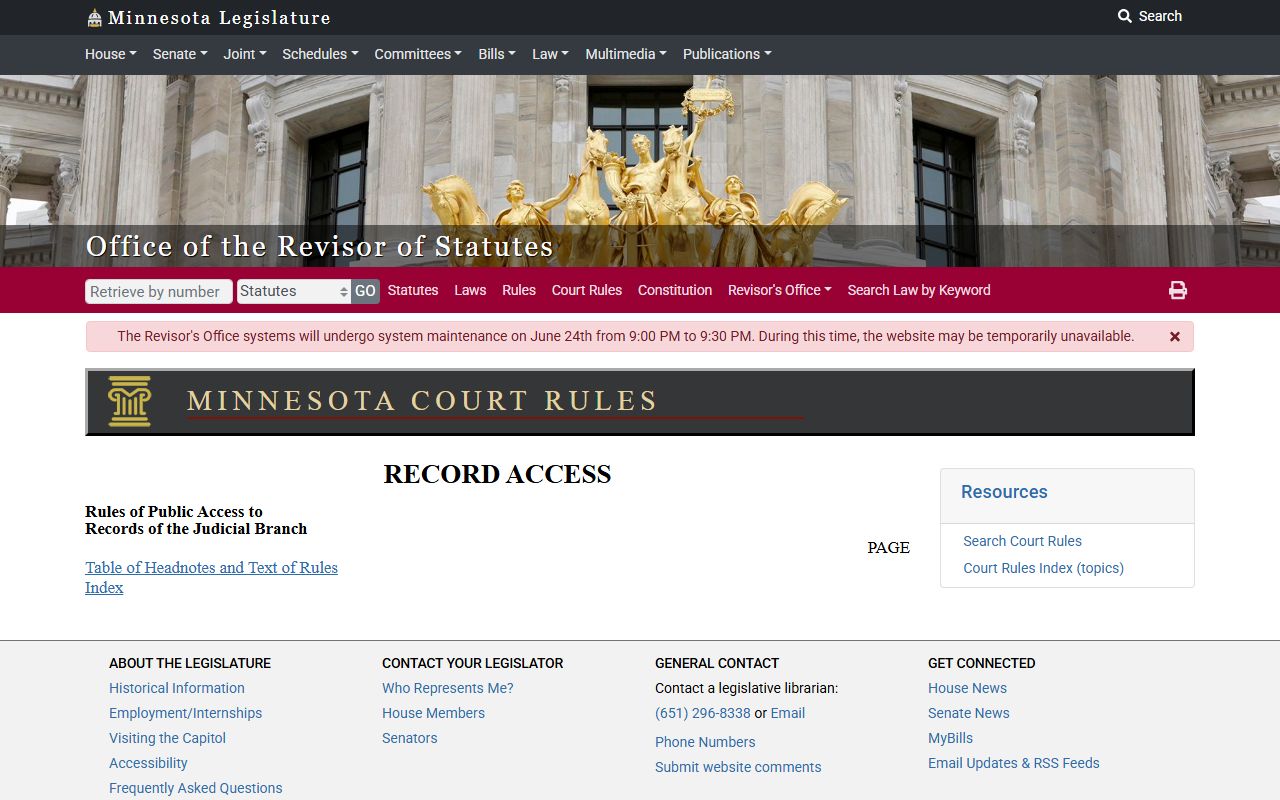
Task: Open Search Court Rules resource
Action: click(x=1022, y=541)
